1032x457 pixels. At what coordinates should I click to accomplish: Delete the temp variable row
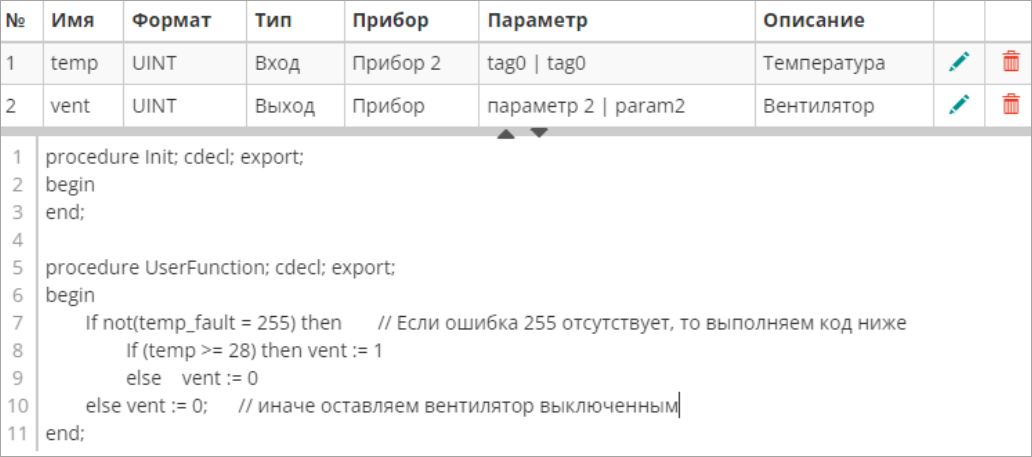click(1011, 63)
